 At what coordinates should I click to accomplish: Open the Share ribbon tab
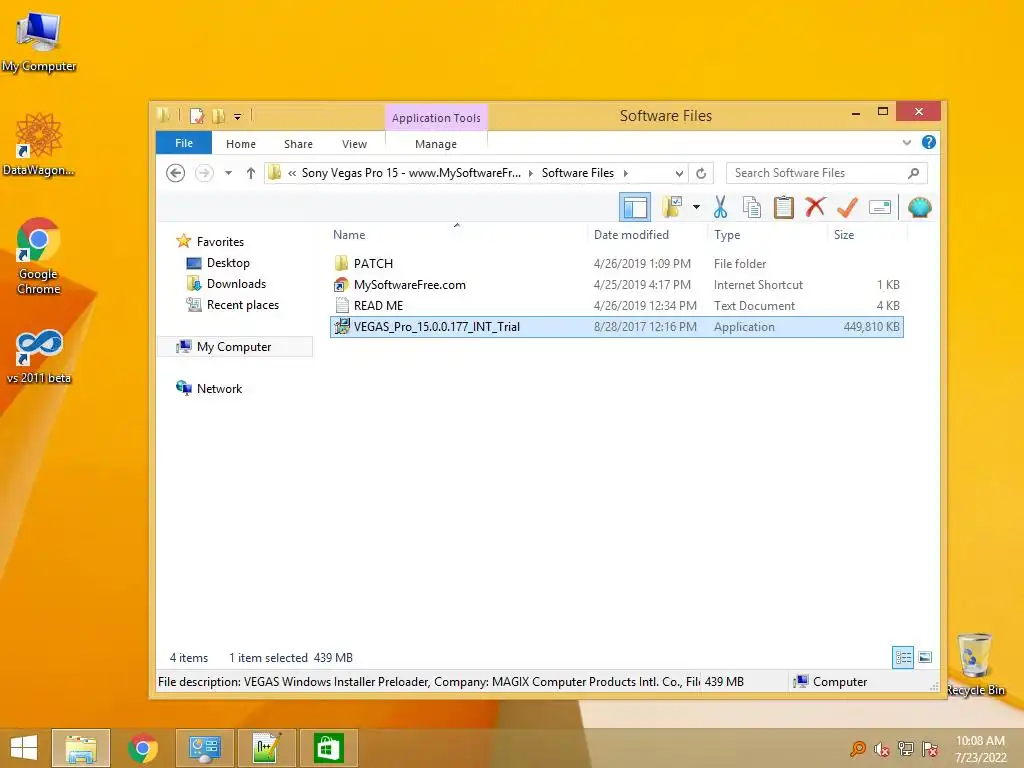point(298,144)
